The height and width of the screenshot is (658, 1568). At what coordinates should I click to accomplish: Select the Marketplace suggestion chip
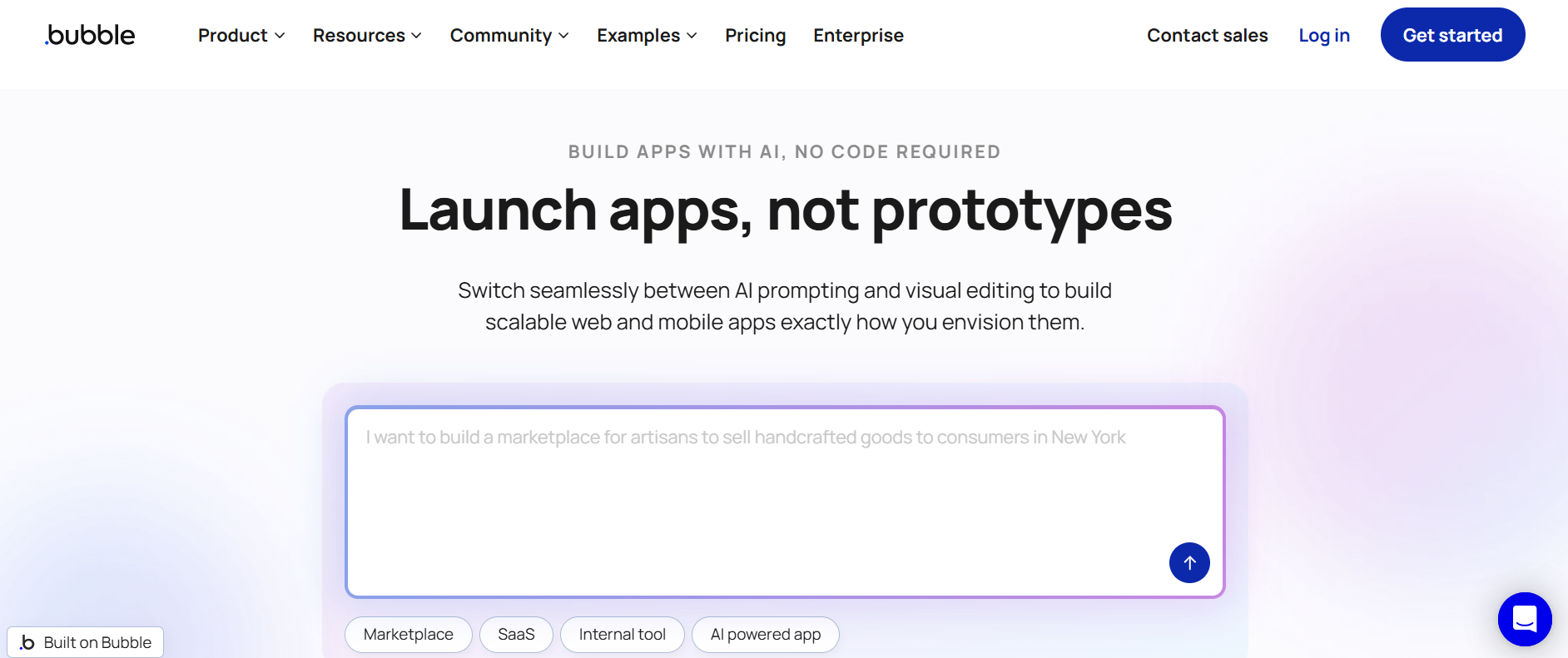coord(408,635)
